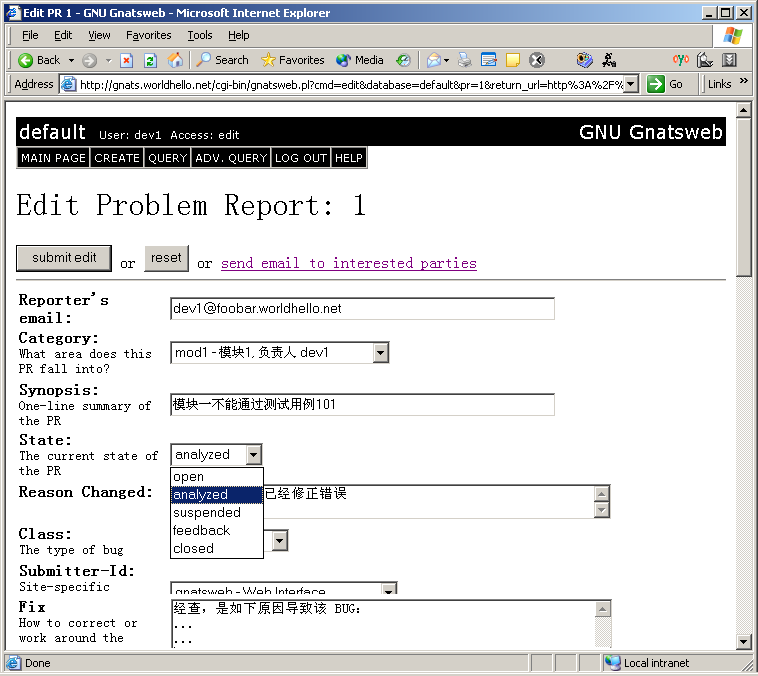758x676 pixels.
Task: Click the yellow Discuss note icon
Action: click(x=512, y=60)
